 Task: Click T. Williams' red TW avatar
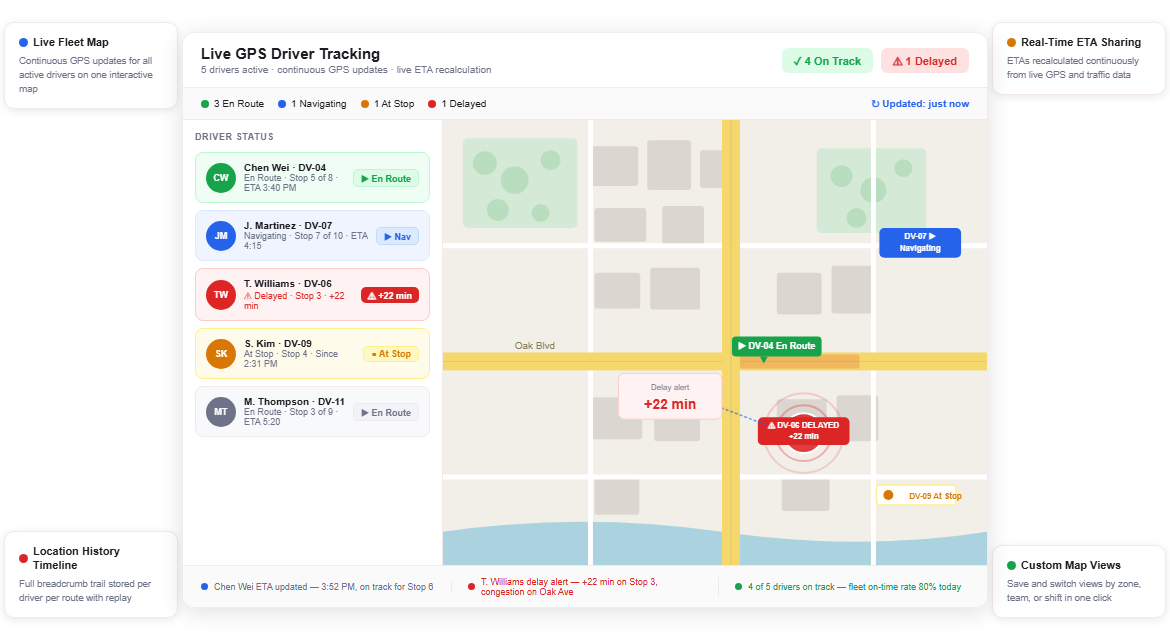click(221, 295)
